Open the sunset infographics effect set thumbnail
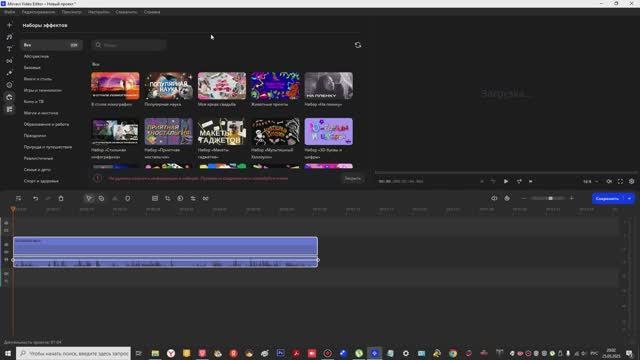640x360 pixels. pyautogui.click(x=115, y=86)
